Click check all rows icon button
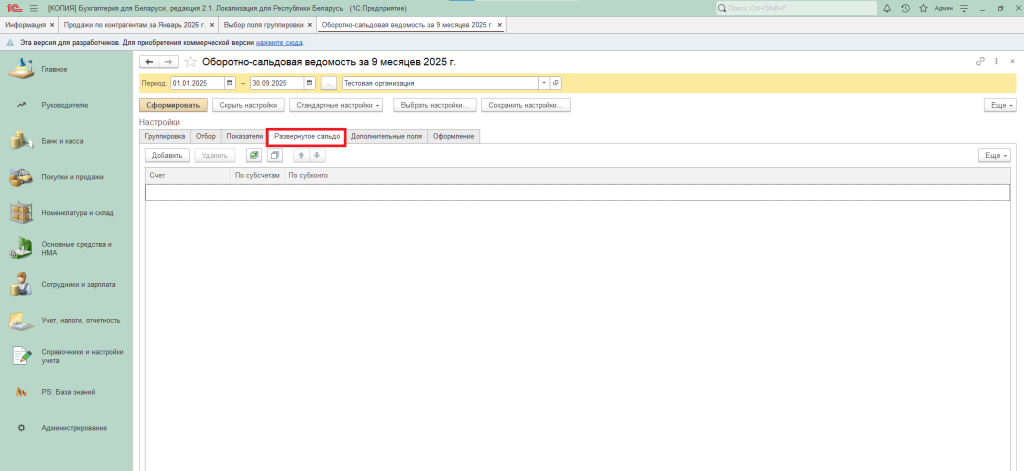 (253, 155)
